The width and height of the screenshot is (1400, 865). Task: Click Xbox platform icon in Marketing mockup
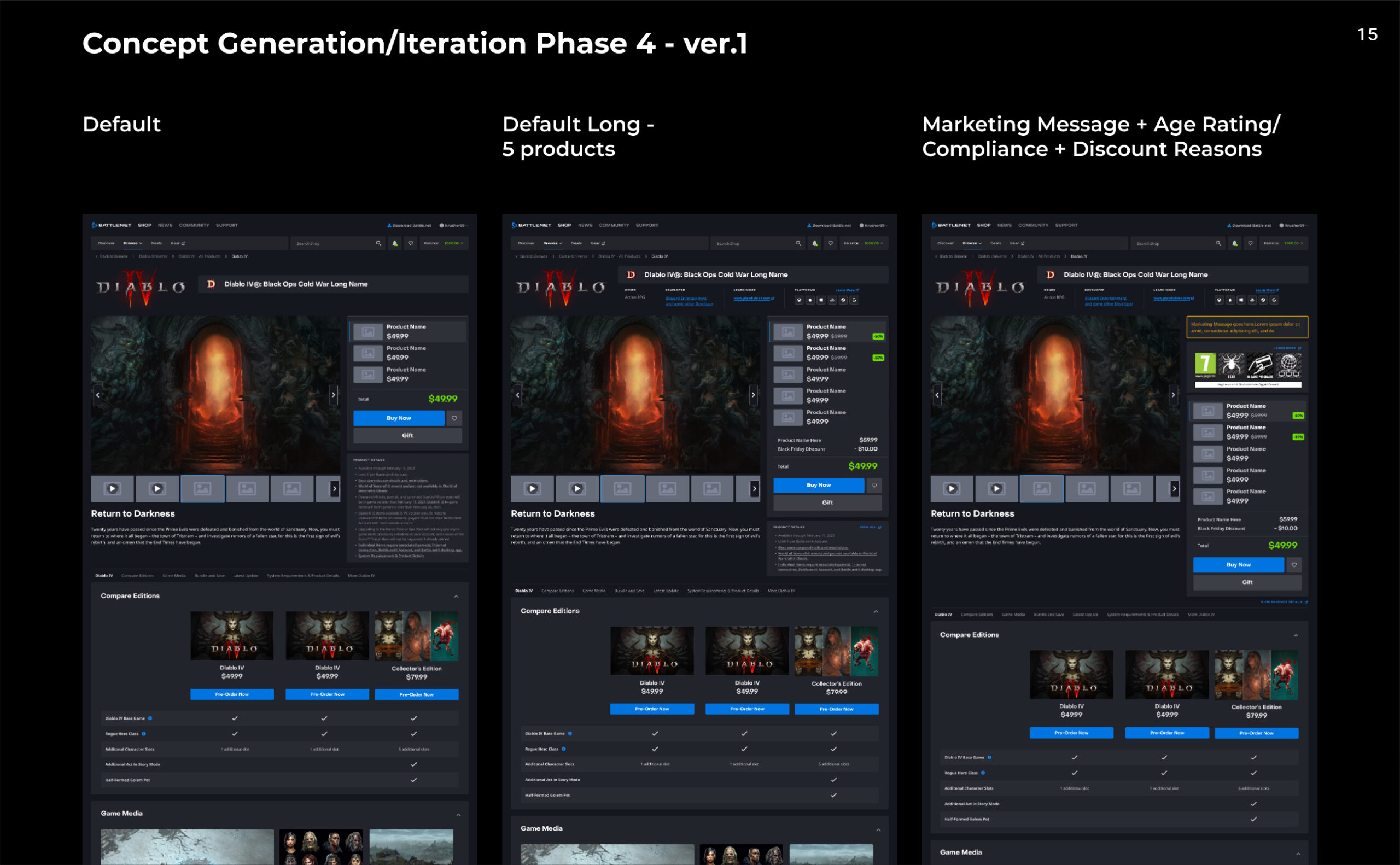tap(1218, 300)
